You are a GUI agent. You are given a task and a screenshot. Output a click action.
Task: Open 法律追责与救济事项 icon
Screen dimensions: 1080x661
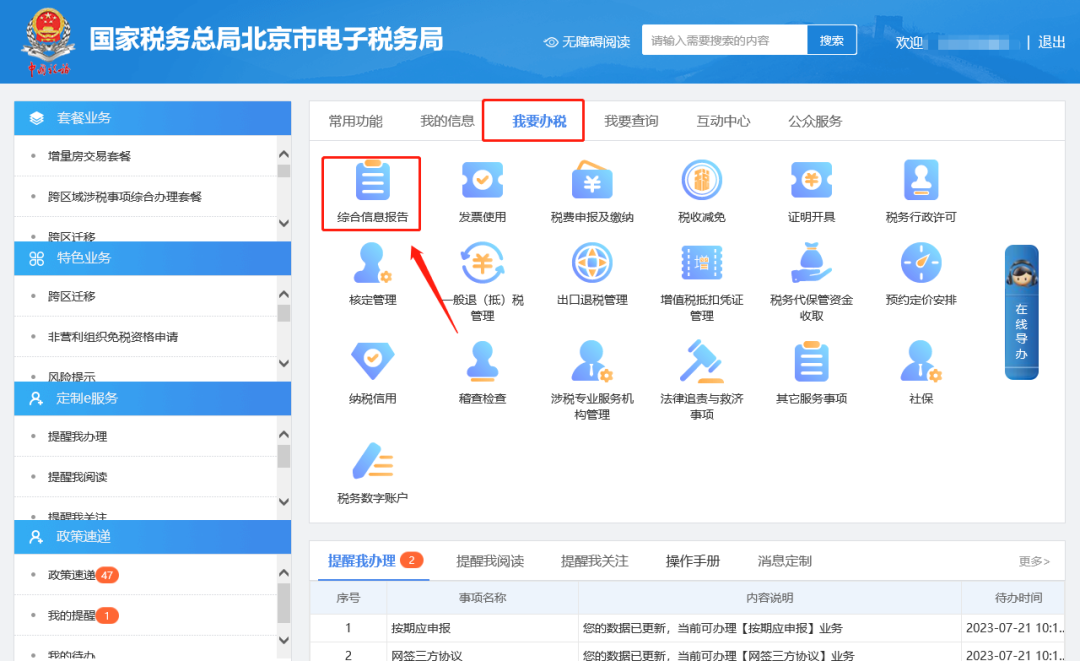[701, 361]
